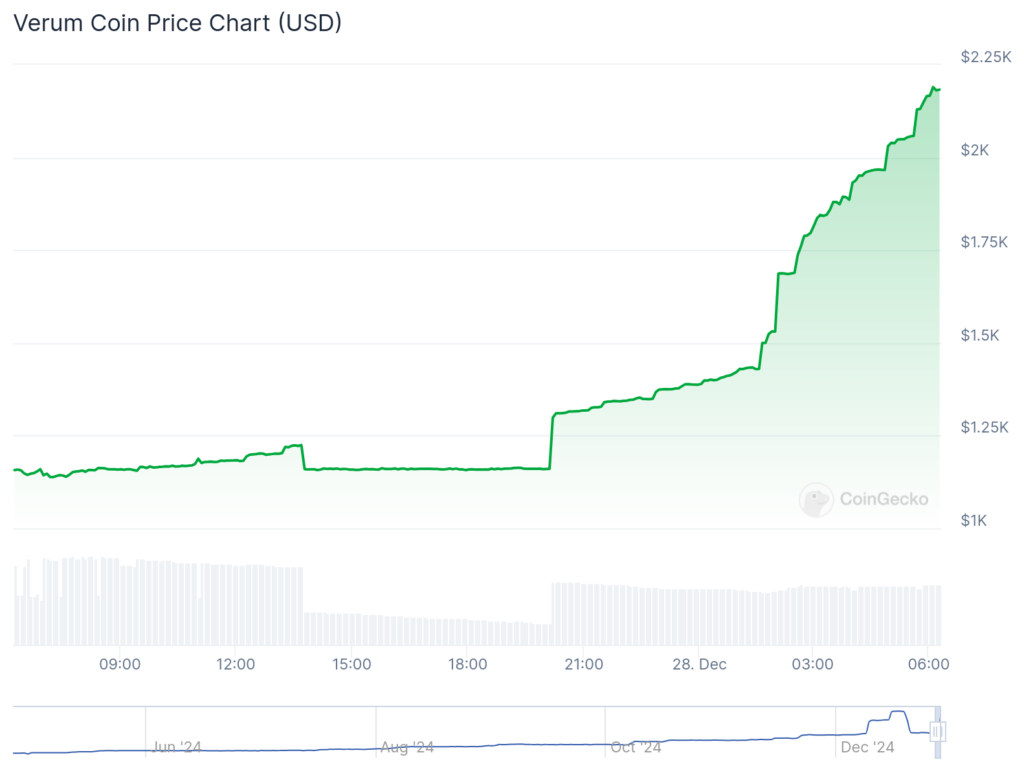
Task: Click the 28. Dec date axis label
Action: click(699, 664)
